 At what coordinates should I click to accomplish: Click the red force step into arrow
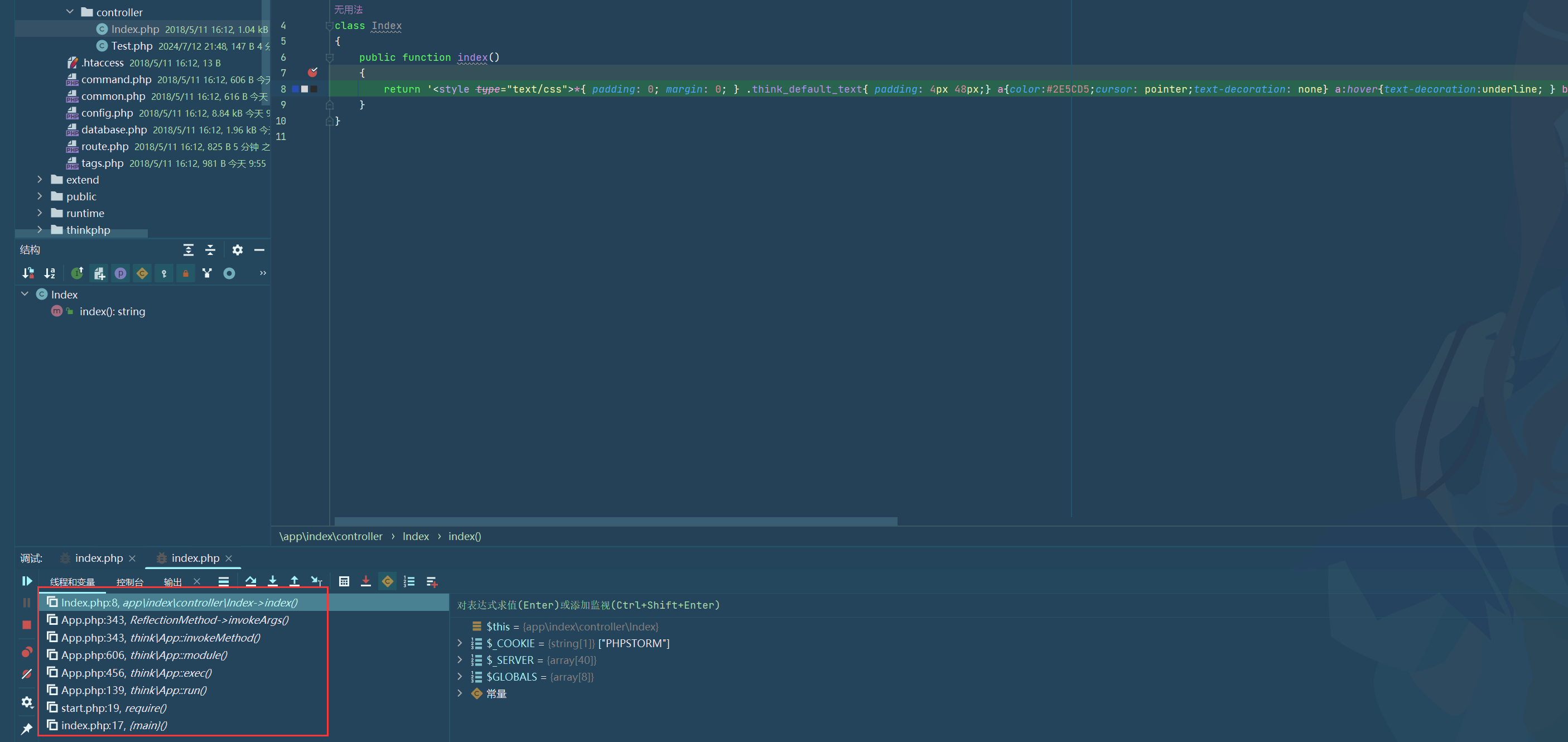tap(366, 581)
